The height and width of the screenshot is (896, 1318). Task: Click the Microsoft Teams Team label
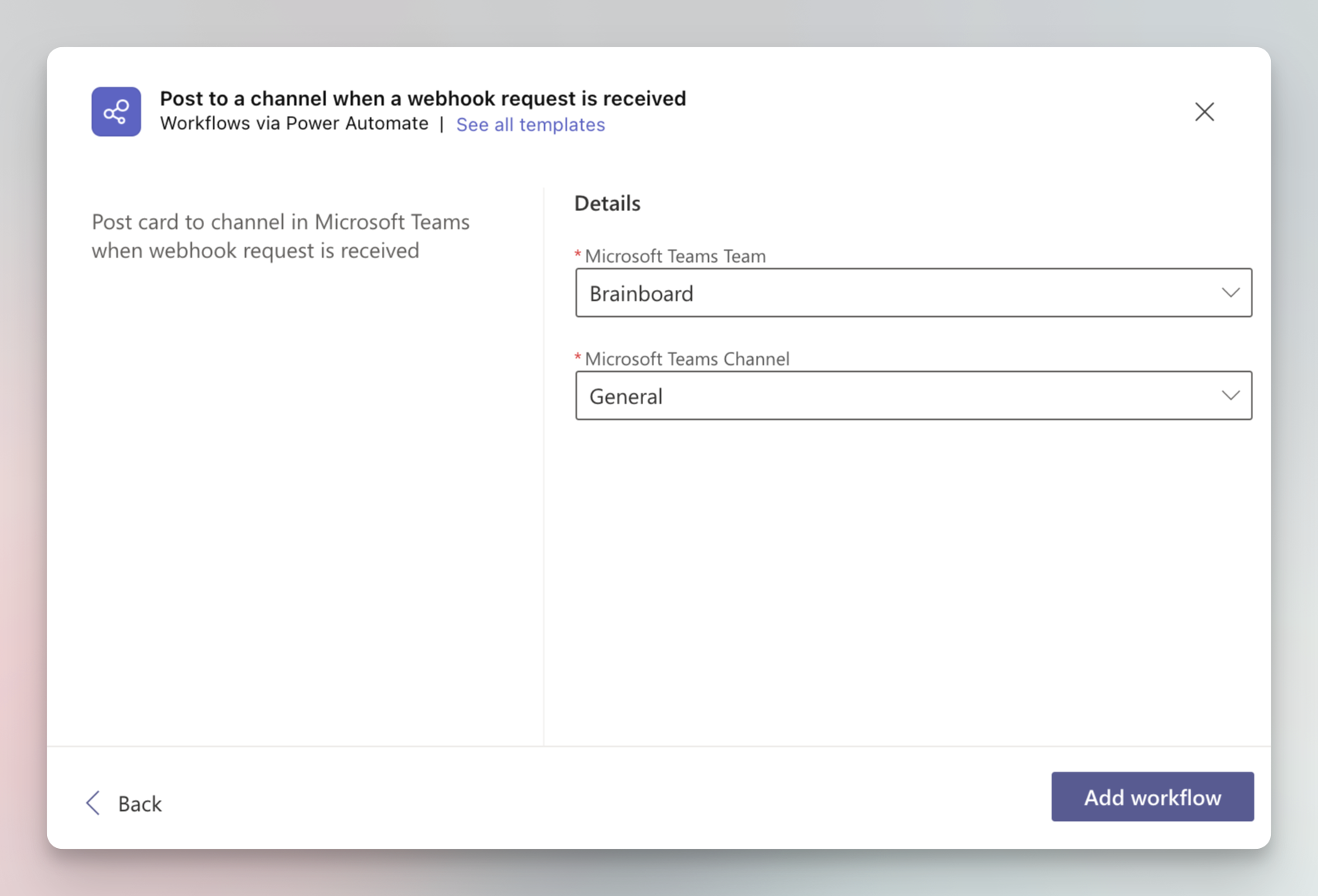pyautogui.click(x=675, y=256)
